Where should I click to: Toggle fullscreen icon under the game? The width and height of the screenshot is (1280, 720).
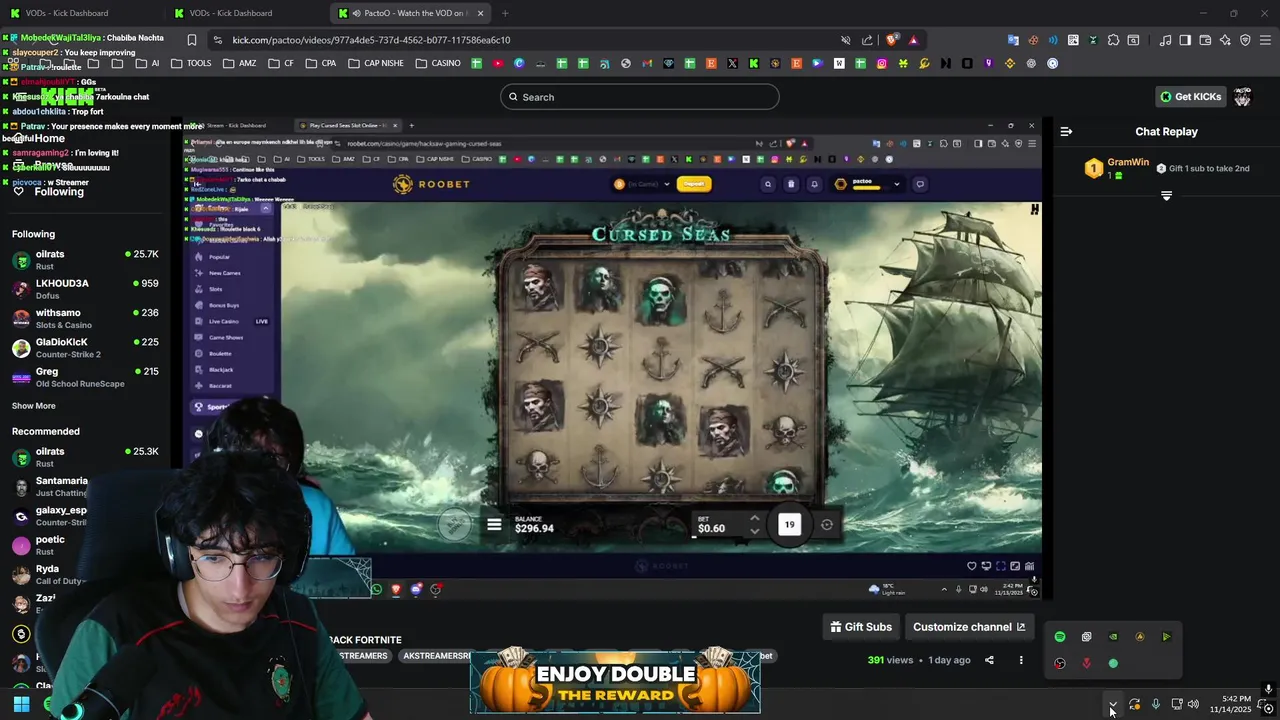(x=1001, y=566)
